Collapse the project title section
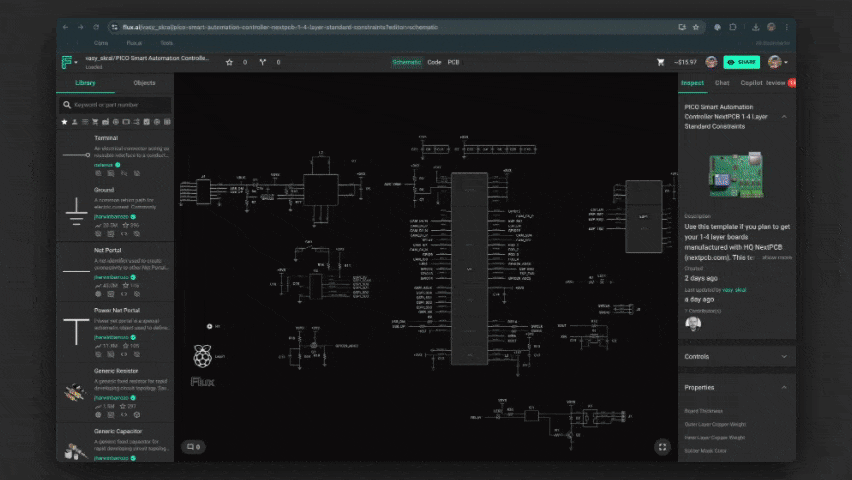Image resolution: width=852 pixels, height=480 pixels. [x=784, y=116]
